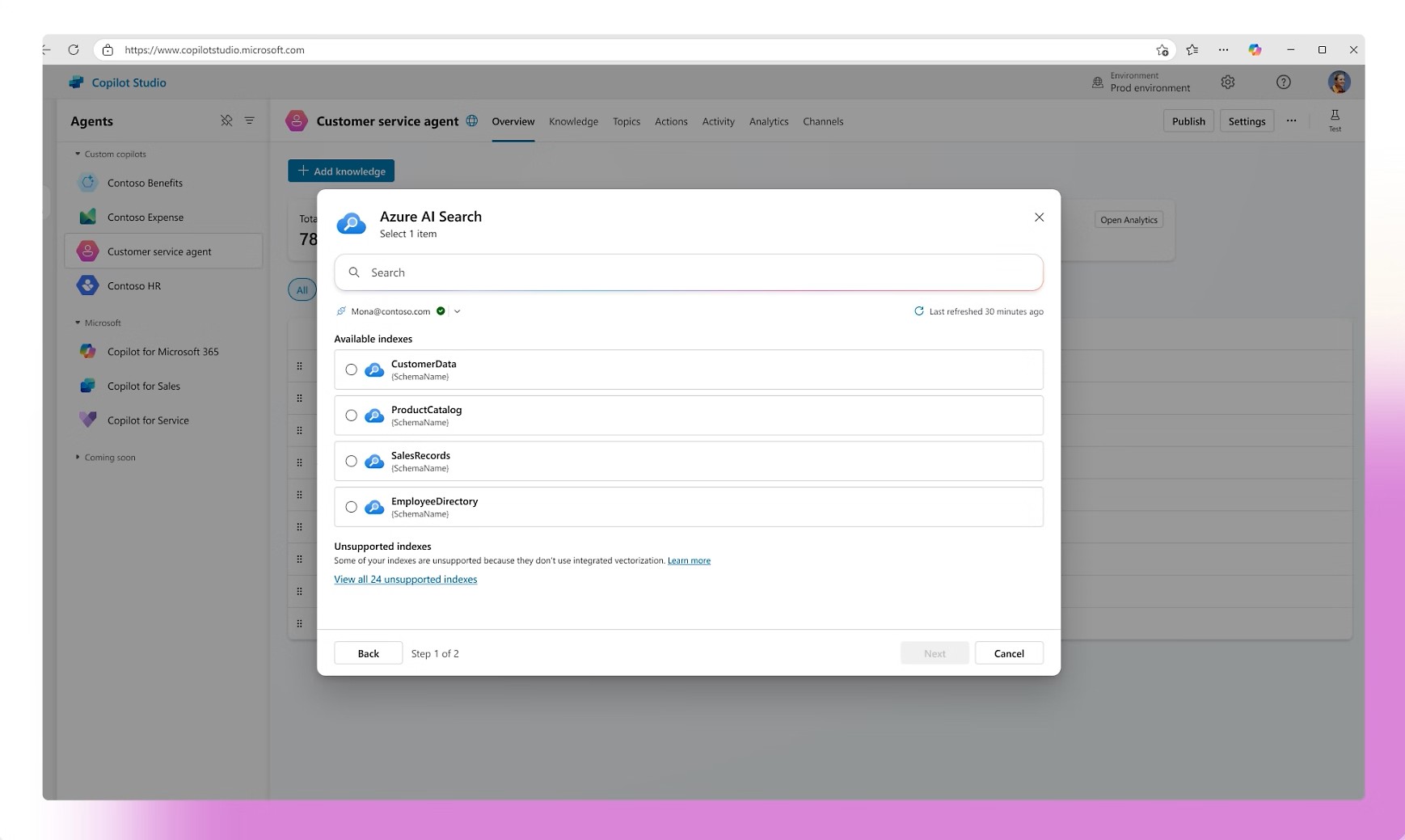The width and height of the screenshot is (1405, 840).
Task: Click inside the Search field
Action: (687, 272)
